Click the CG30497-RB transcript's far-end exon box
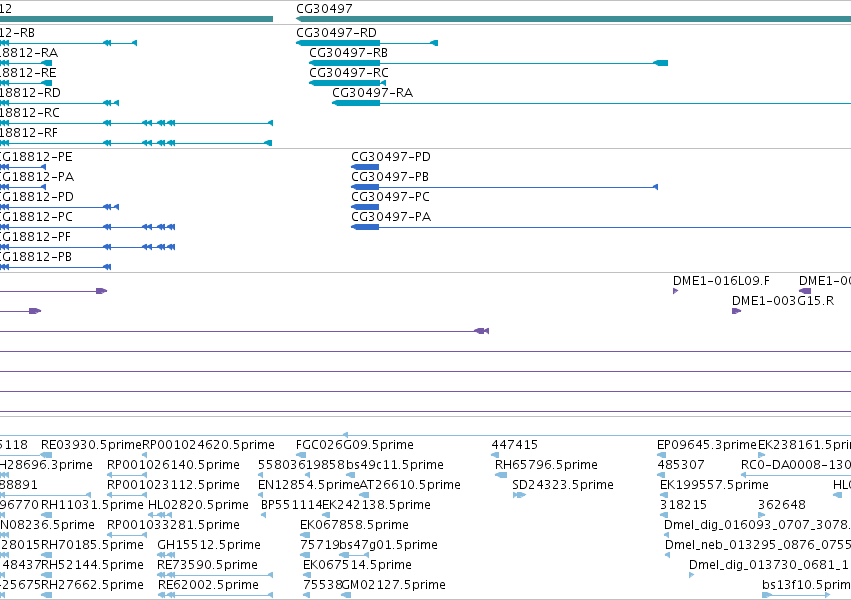Image resolution: width=851 pixels, height=600 pixels. click(661, 63)
